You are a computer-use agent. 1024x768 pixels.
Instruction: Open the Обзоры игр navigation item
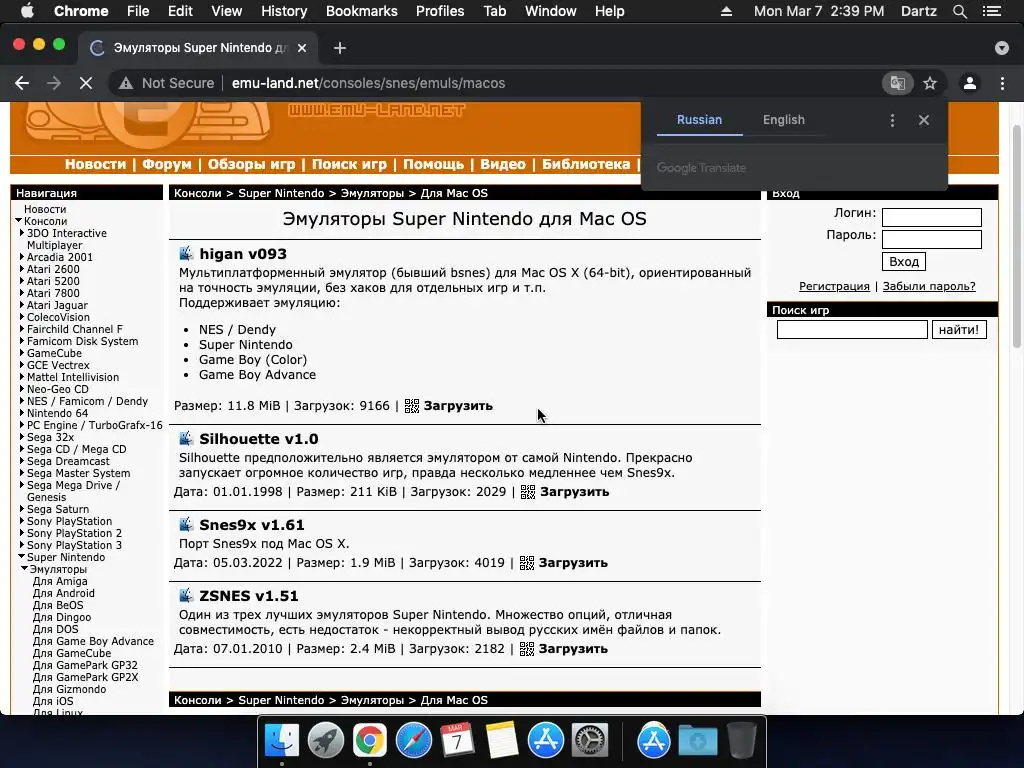point(251,165)
